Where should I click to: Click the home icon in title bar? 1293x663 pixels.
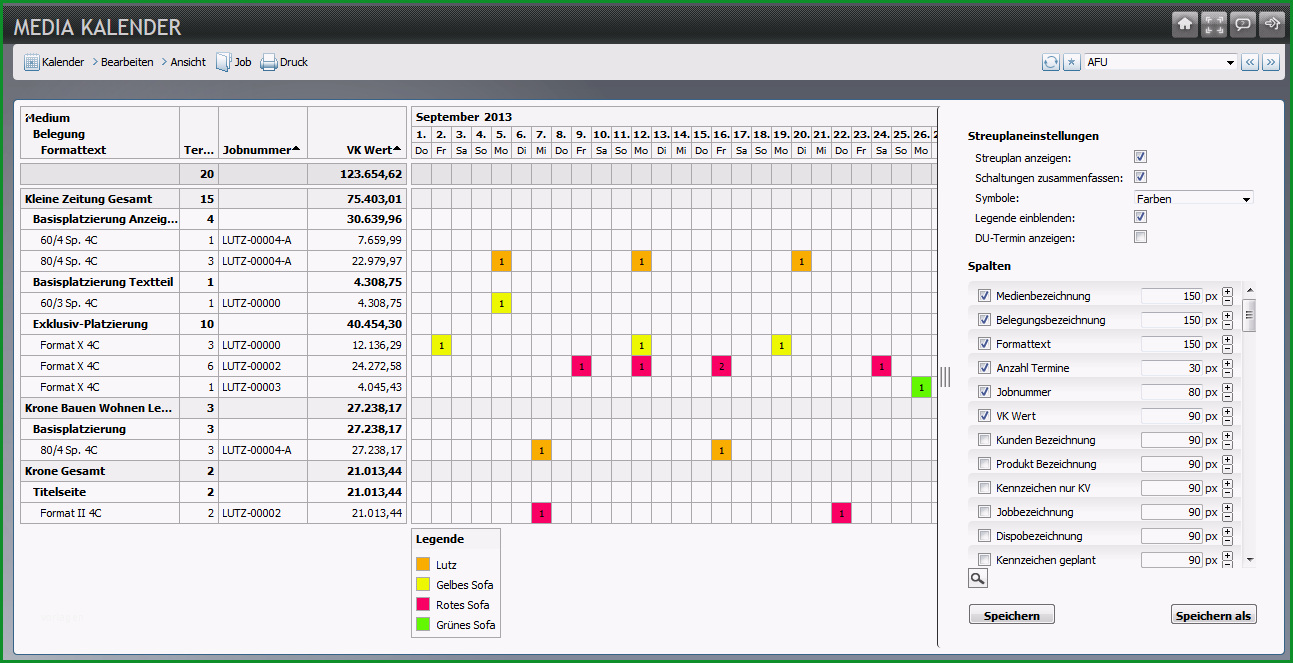(1185, 25)
